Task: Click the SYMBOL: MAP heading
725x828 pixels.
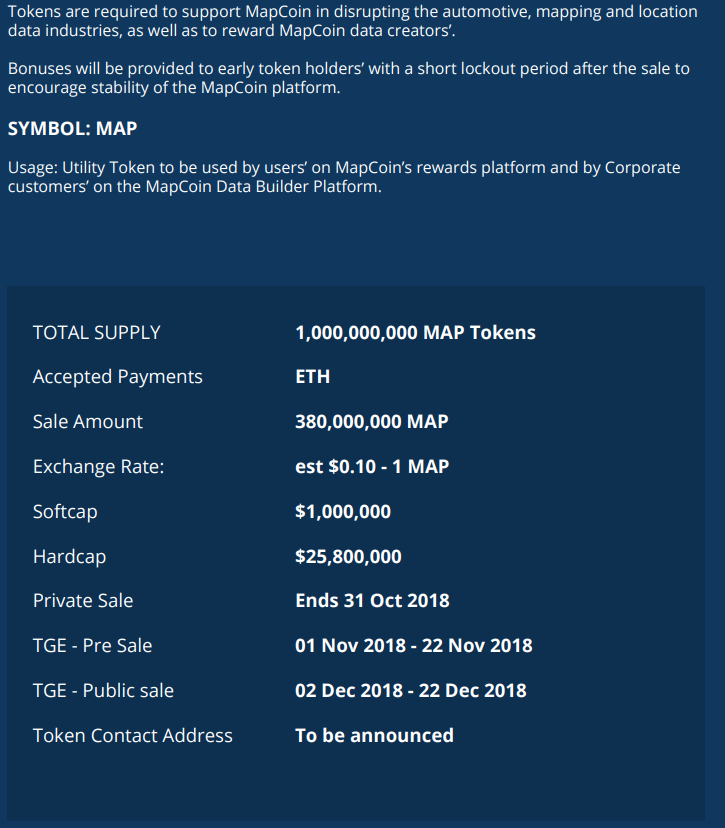Action: [72, 129]
